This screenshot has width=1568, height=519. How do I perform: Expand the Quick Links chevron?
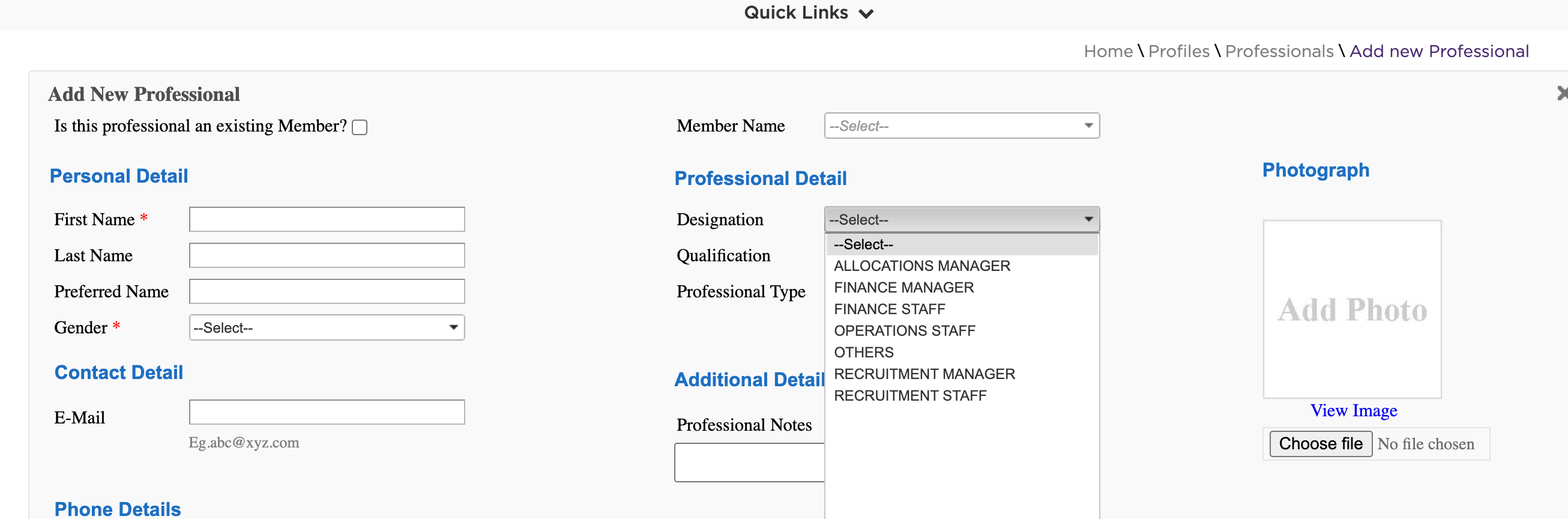[x=866, y=13]
